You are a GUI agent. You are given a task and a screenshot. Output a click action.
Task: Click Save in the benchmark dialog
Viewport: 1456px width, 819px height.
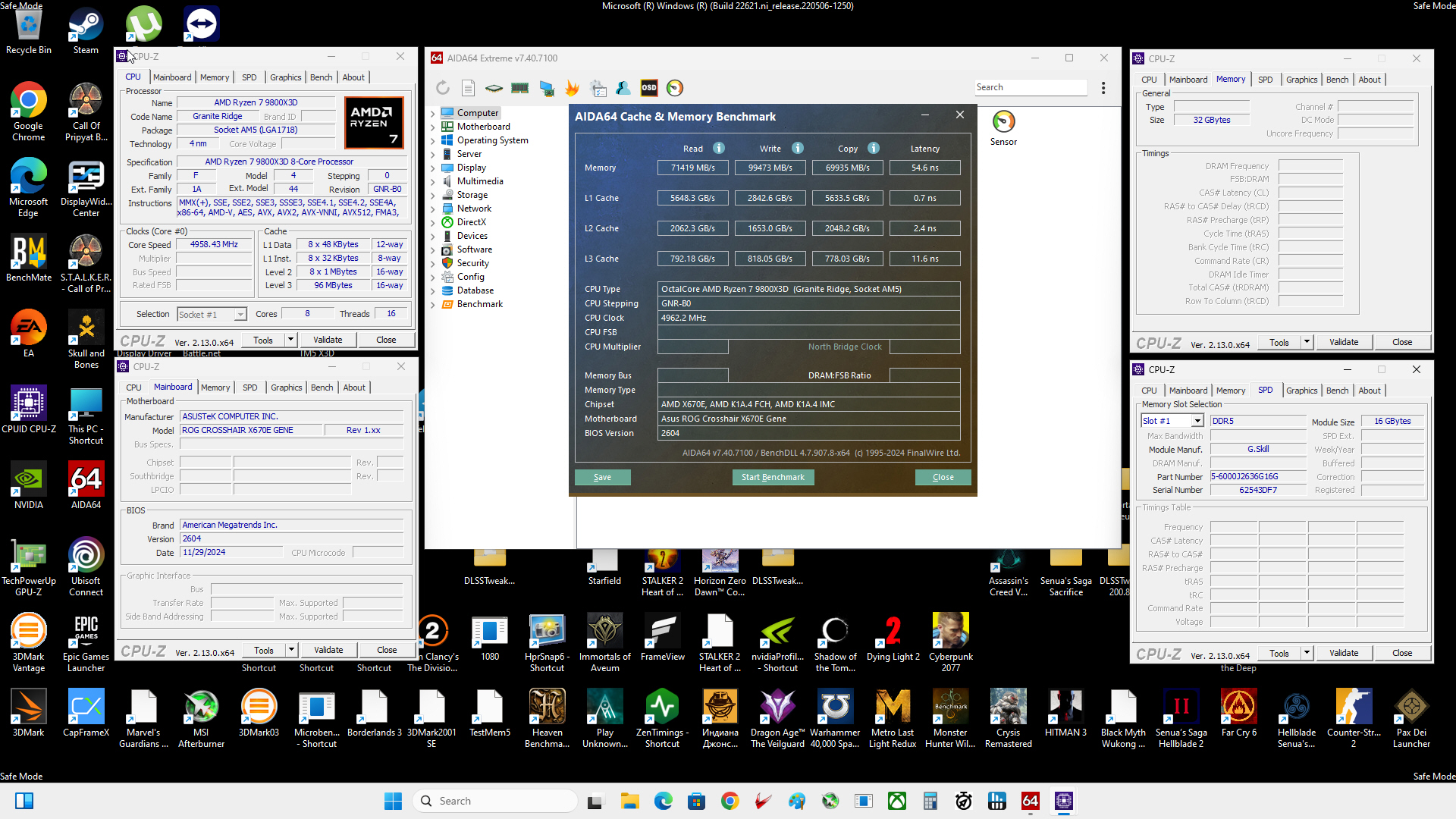[602, 477]
